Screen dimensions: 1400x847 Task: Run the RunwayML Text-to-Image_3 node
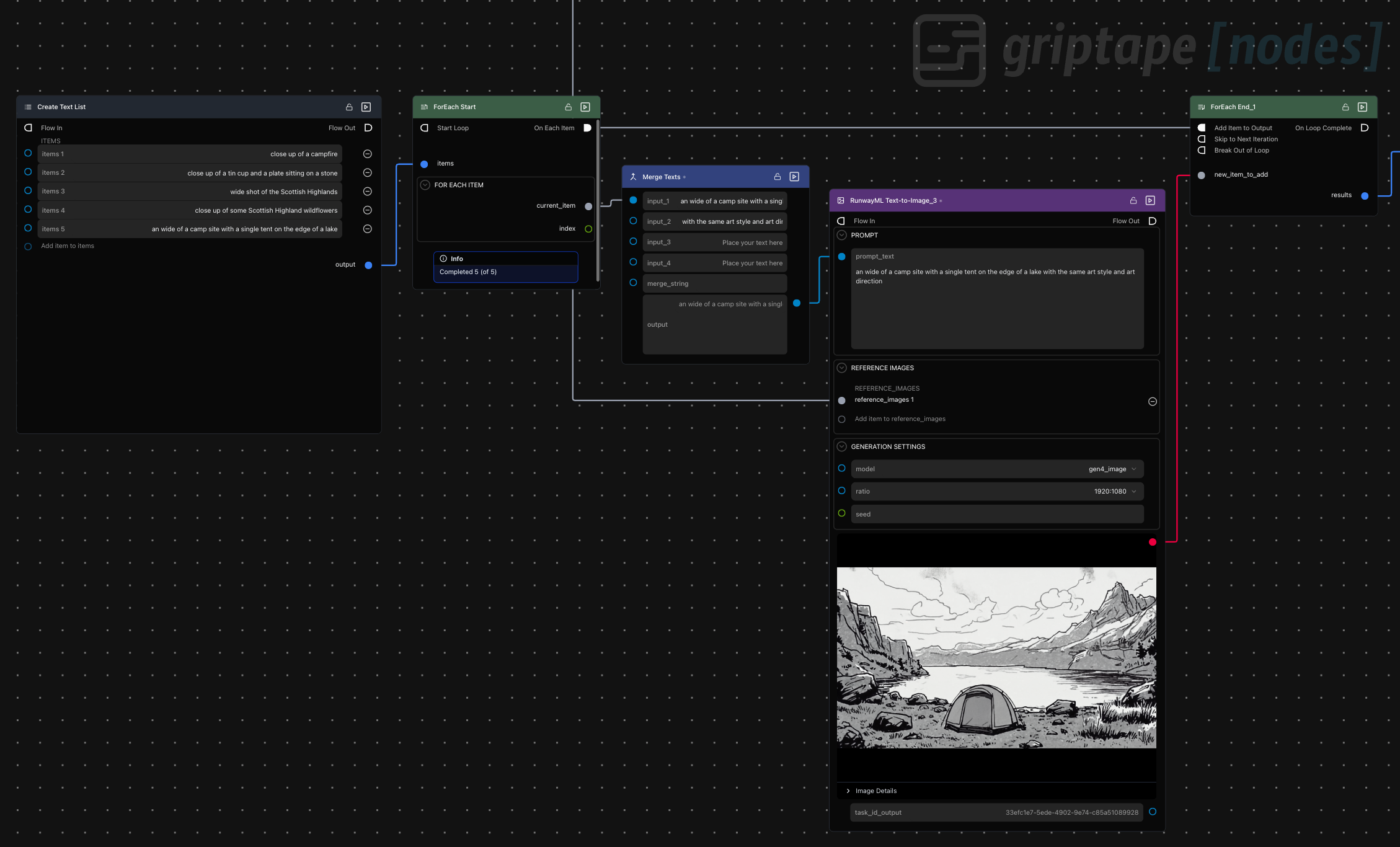(x=1150, y=200)
